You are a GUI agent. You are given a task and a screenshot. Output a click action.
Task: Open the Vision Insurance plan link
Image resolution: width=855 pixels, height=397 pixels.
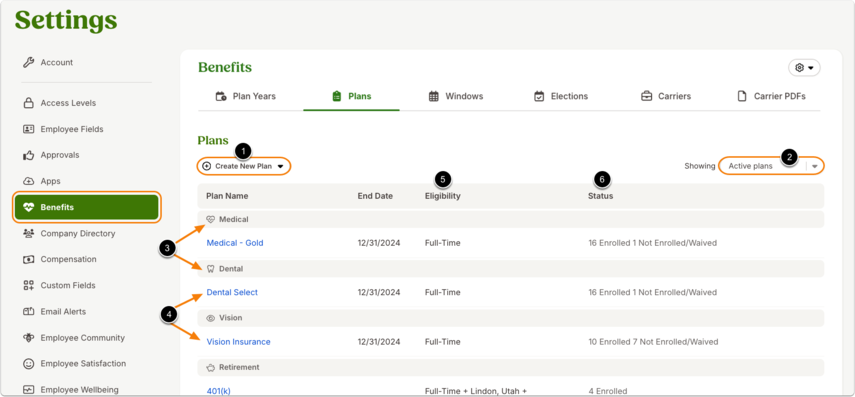[x=238, y=342]
